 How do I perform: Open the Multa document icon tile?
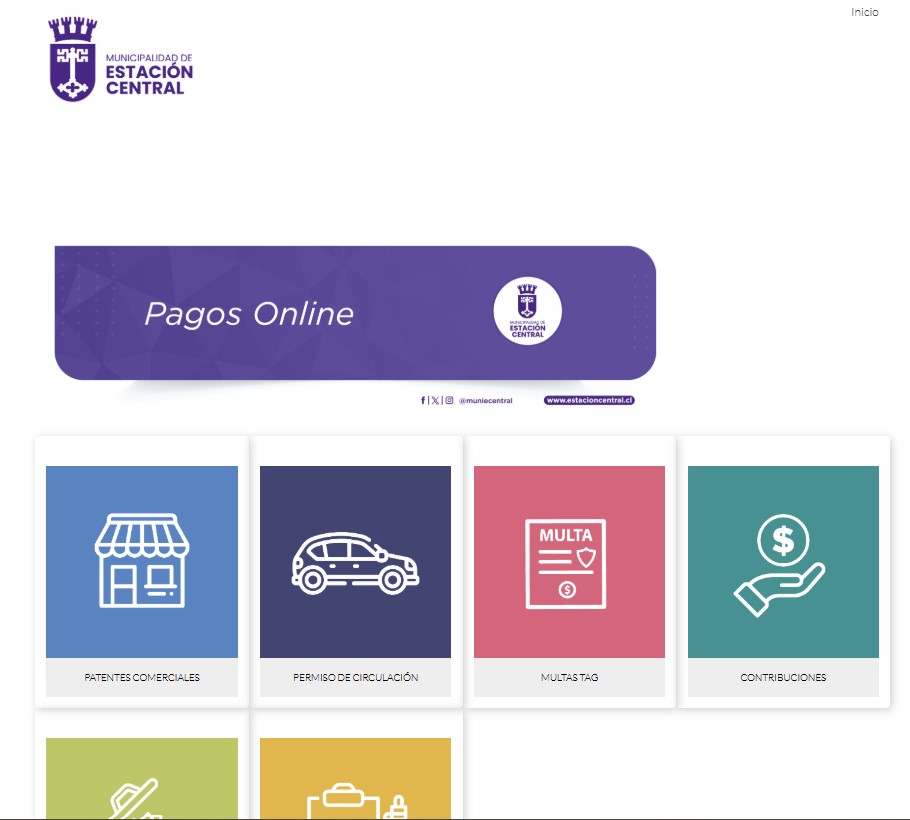click(569, 561)
